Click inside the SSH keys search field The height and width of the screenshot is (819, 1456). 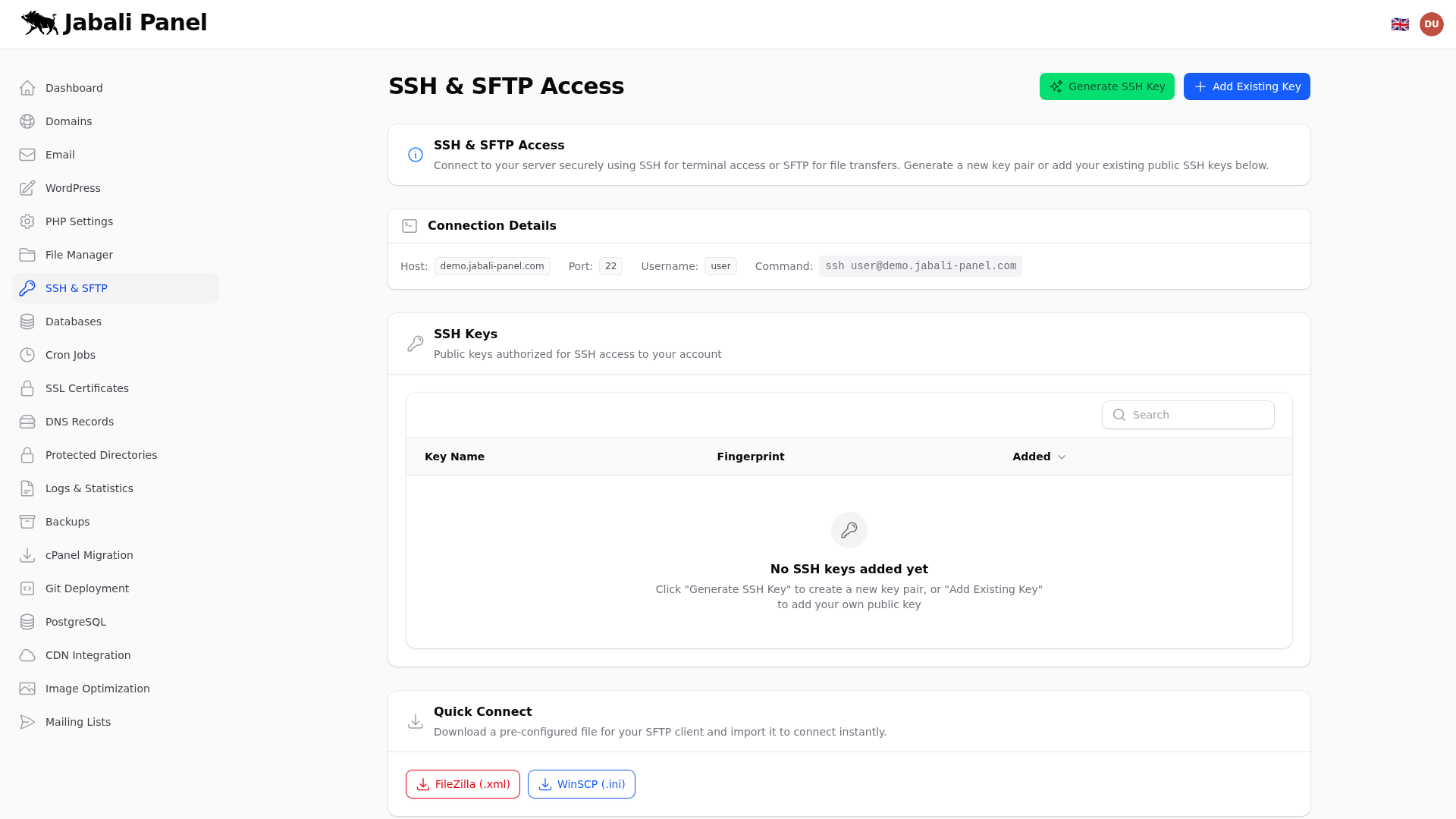pos(1188,415)
